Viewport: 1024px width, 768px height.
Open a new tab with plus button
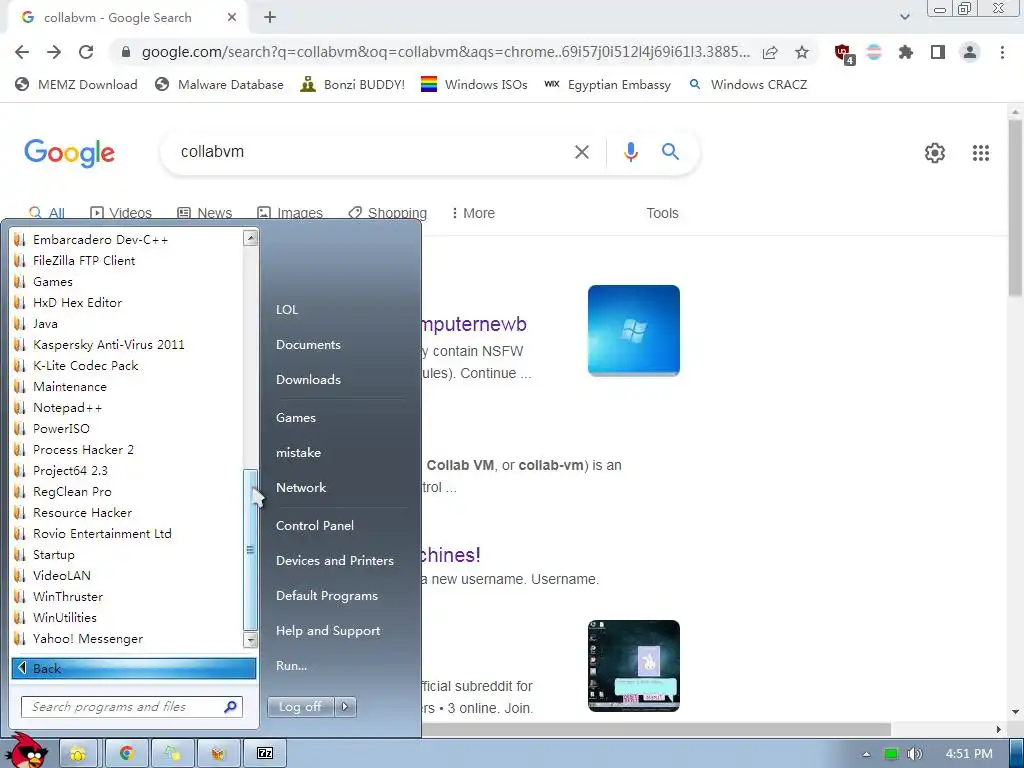pyautogui.click(x=270, y=18)
